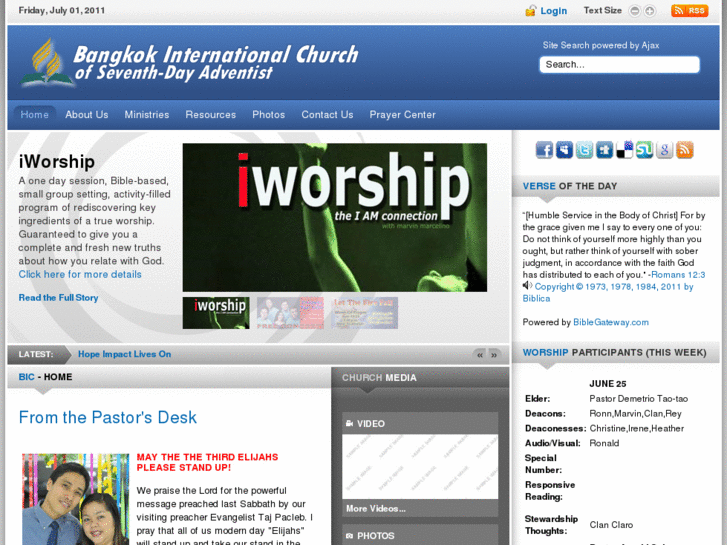Open the Photos menu item
This screenshot has width=727, height=545.
pyautogui.click(x=268, y=115)
